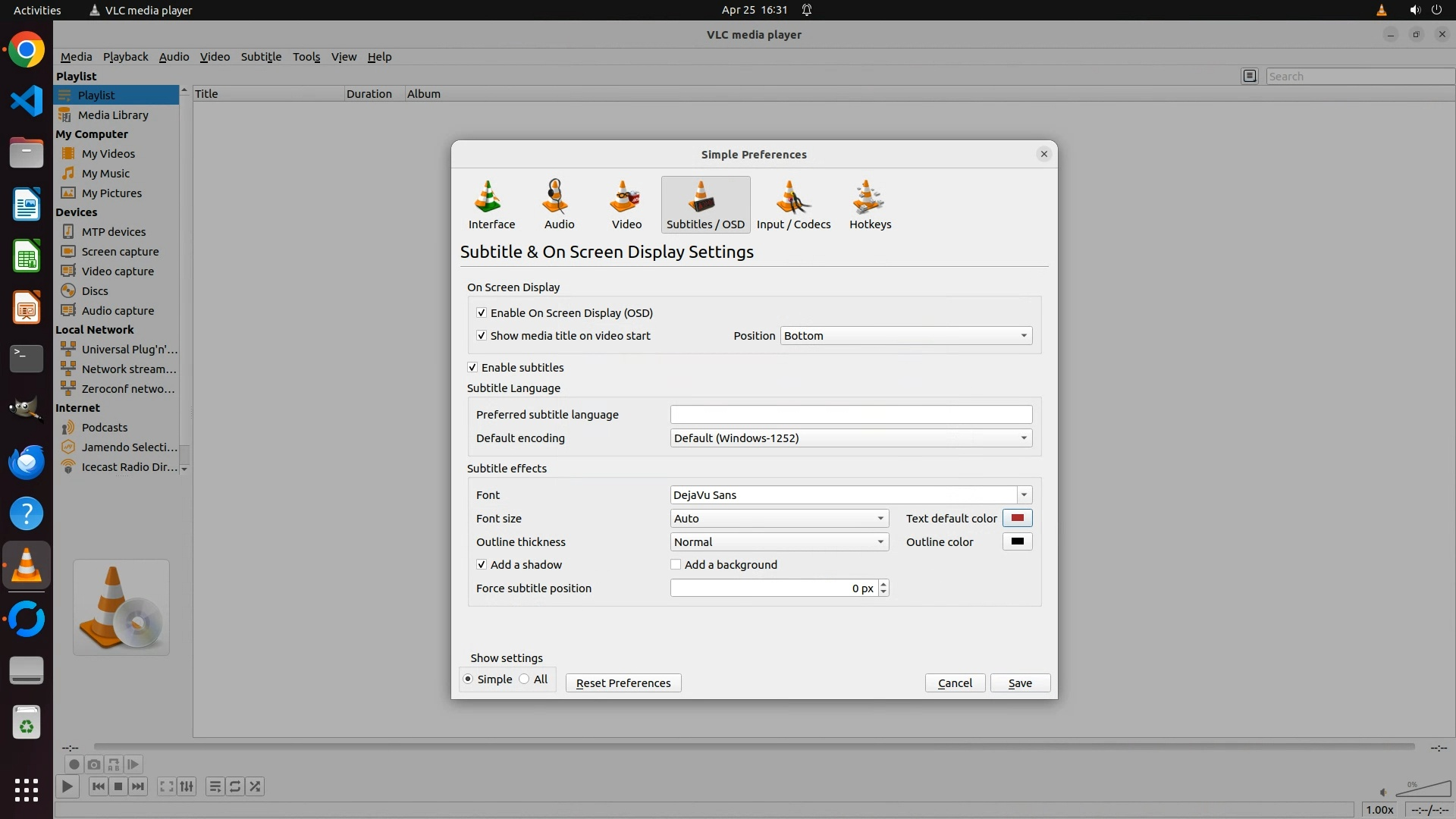
Task: Open the Interface preferences category
Action: click(x=491, y=204)
